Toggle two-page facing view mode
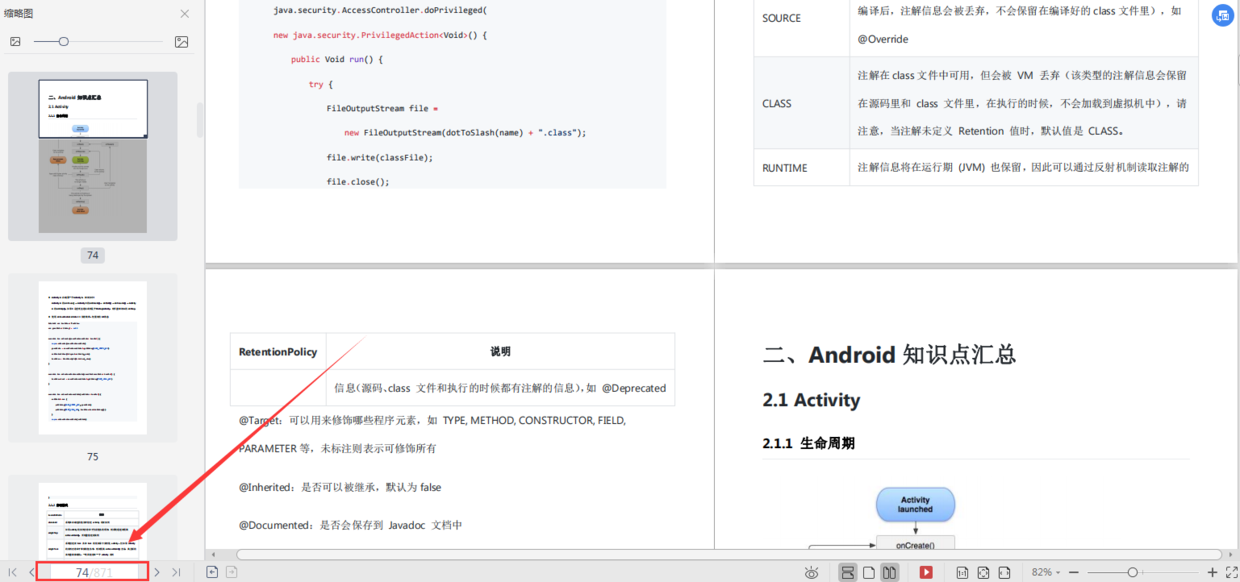This screenshot has width=1240, height=582. click(x=890, y=572)
